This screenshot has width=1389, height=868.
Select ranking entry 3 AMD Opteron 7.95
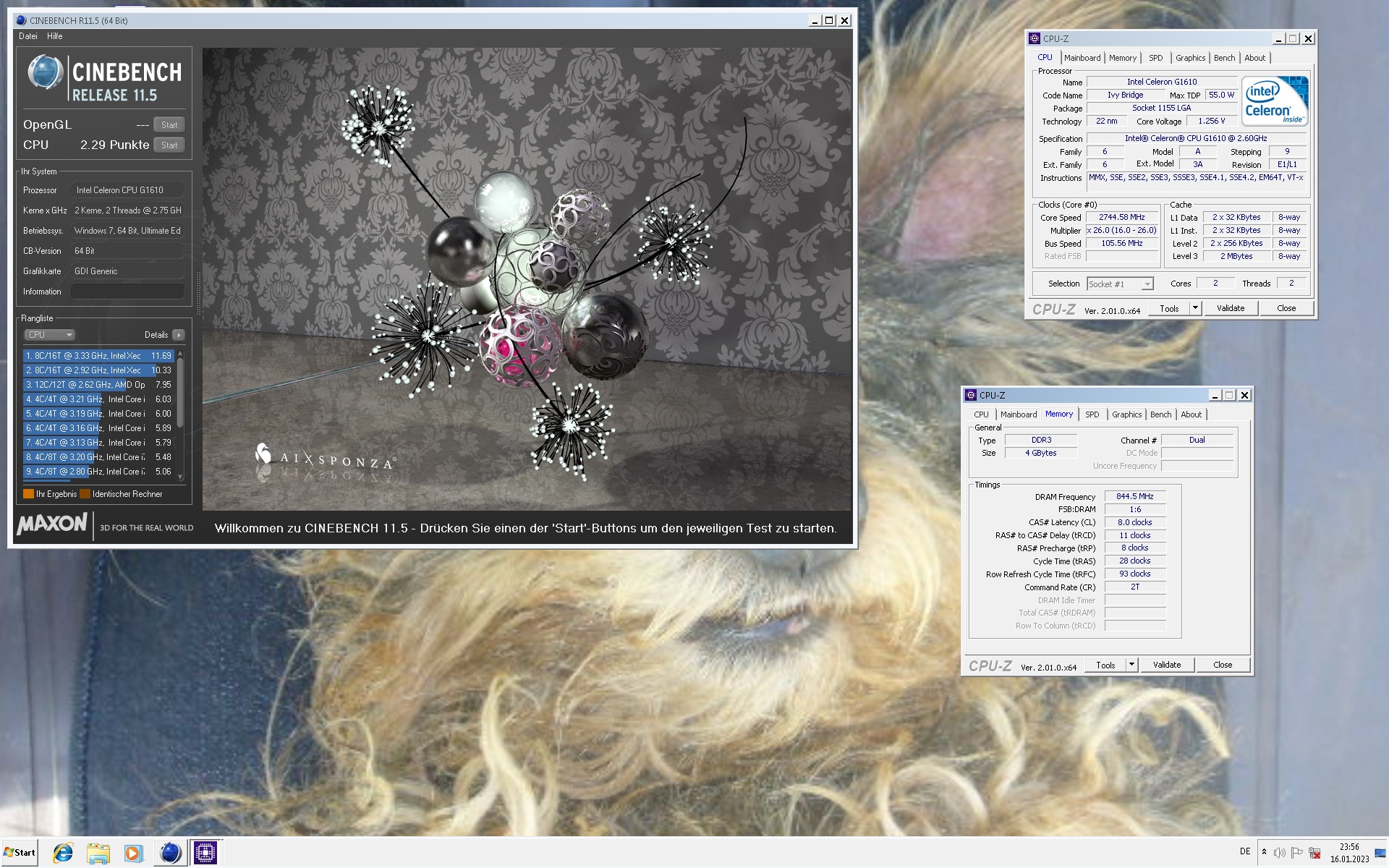coord(98,385)
